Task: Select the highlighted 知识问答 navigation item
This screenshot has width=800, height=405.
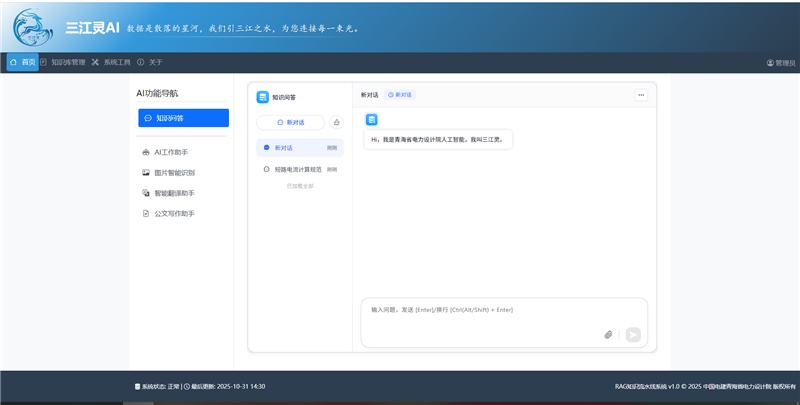Action: click(183, 118)
